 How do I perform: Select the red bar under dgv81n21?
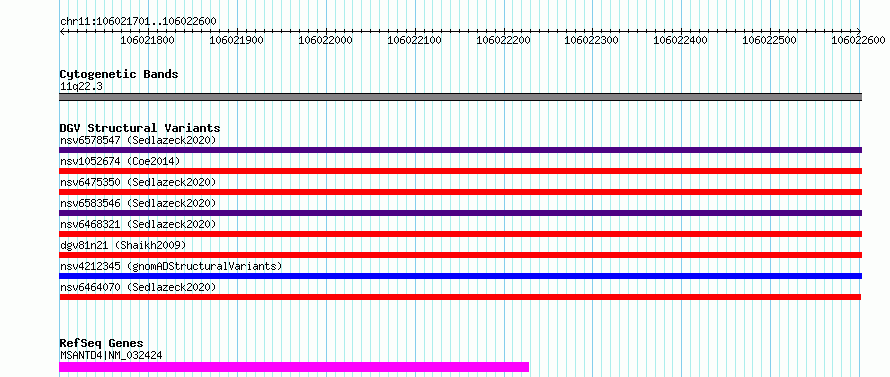pos(460,255)
